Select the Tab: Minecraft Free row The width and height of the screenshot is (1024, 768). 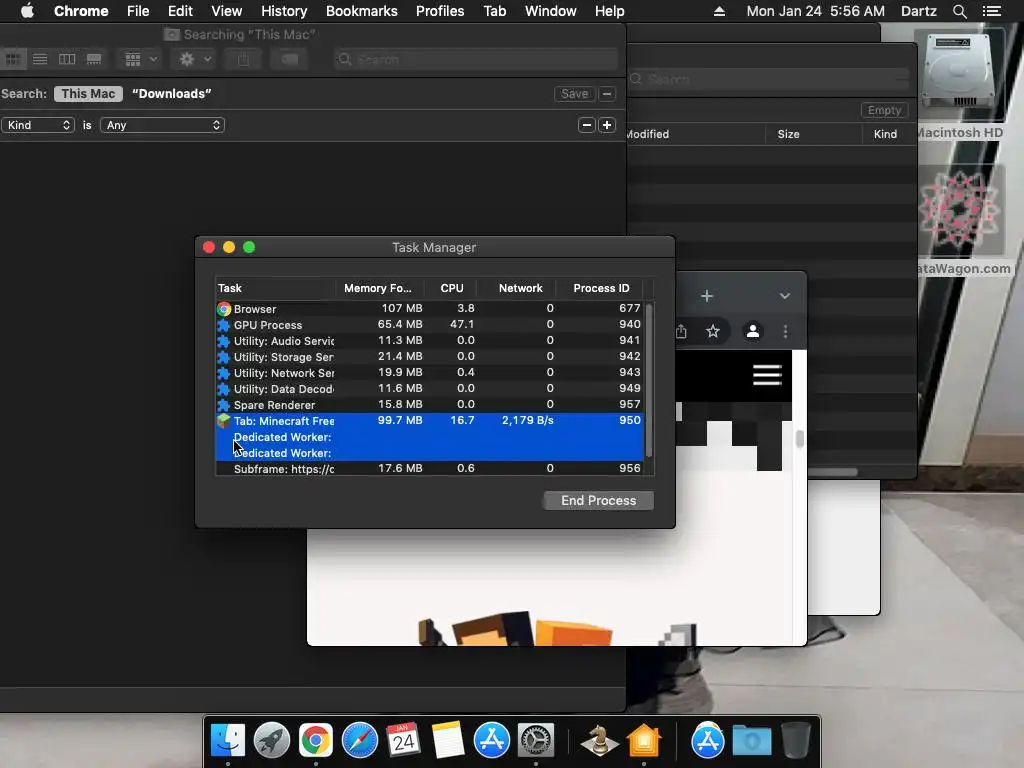tap(429, 421)
